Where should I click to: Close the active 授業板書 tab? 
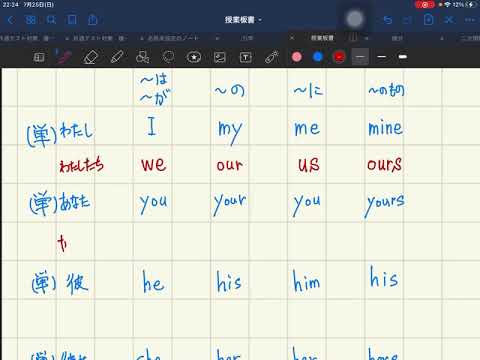click(x=292, y=38)
